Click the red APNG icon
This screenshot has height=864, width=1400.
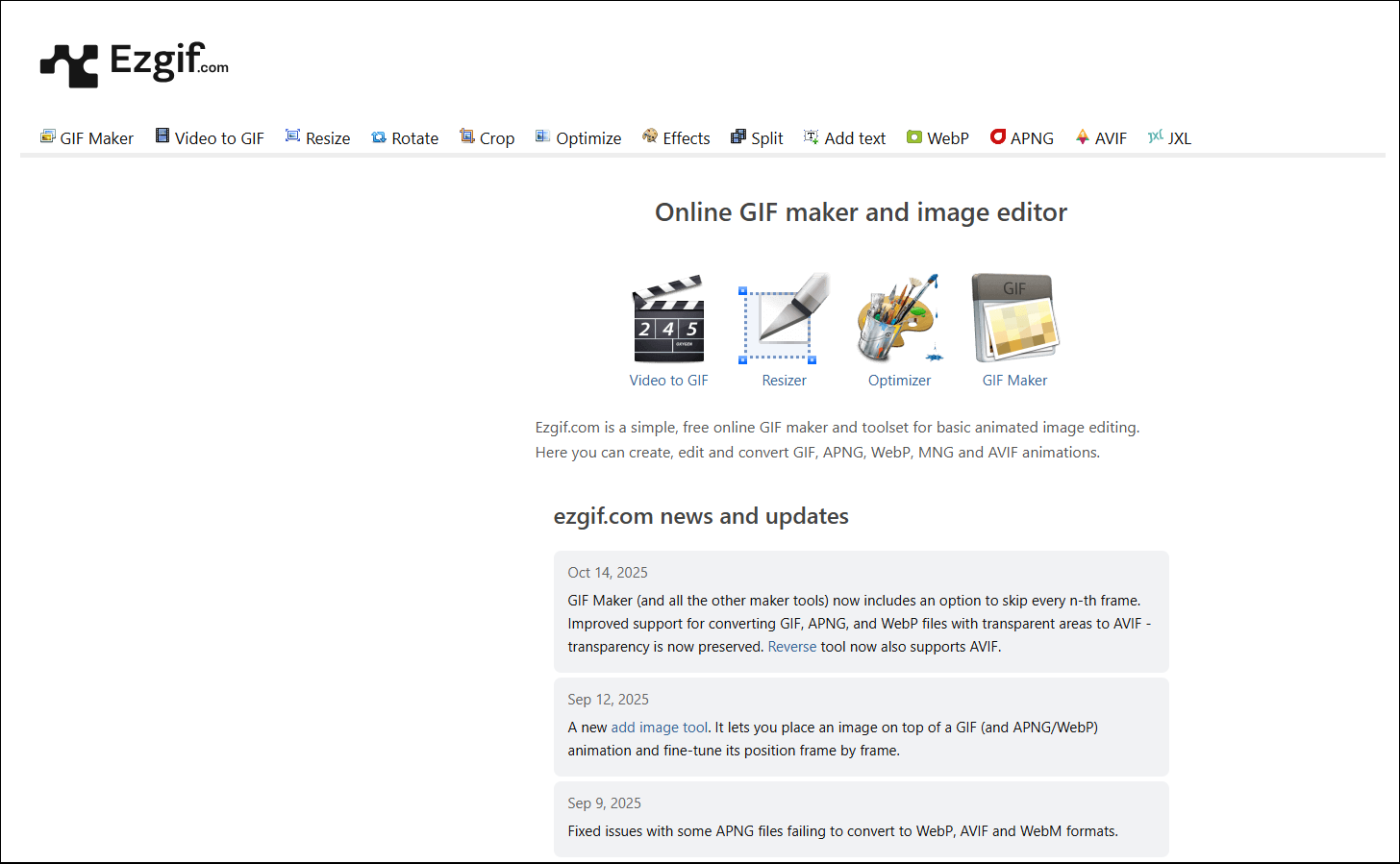click(998, 136)
